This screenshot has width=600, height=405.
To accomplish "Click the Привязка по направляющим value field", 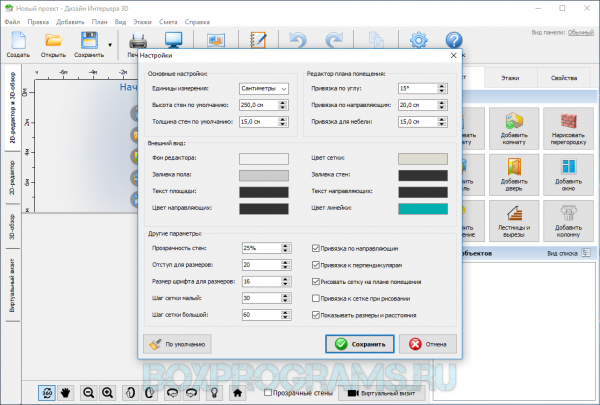I will (x=418, y=105).
